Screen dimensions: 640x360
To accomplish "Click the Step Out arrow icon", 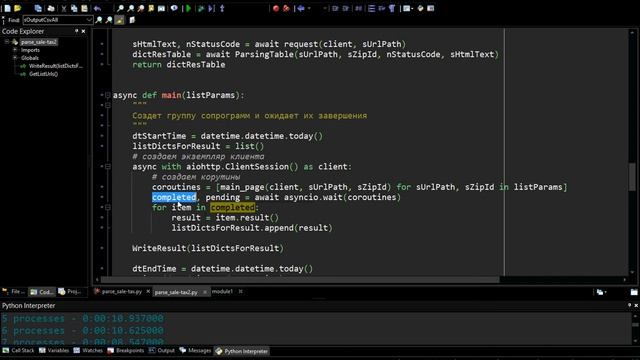I will 222,8.
